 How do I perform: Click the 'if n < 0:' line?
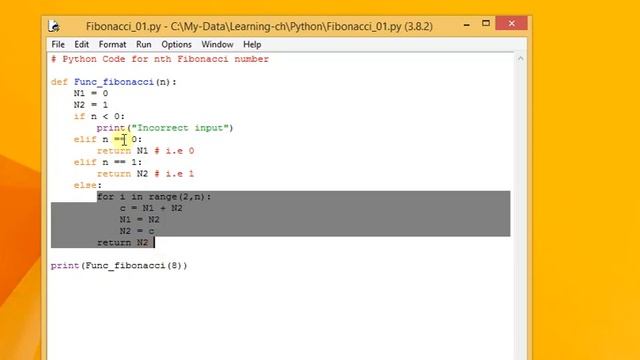[x=99, y=116]
